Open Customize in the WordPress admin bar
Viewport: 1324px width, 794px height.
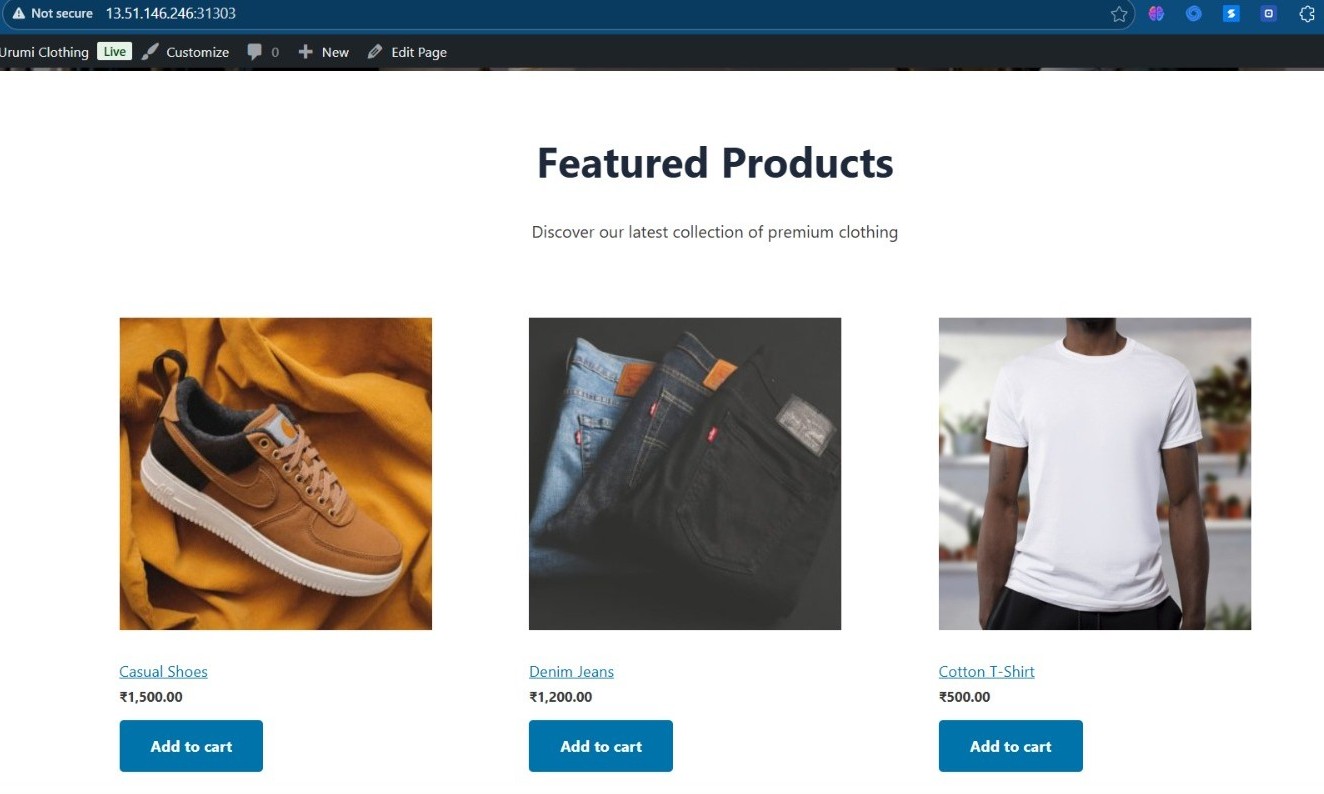[x=186, y=52]
